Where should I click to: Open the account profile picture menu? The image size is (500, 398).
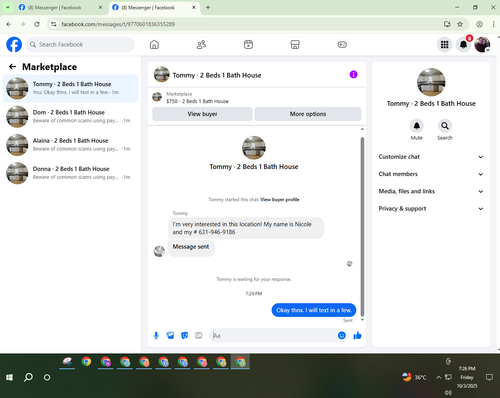tap(482, 45)
